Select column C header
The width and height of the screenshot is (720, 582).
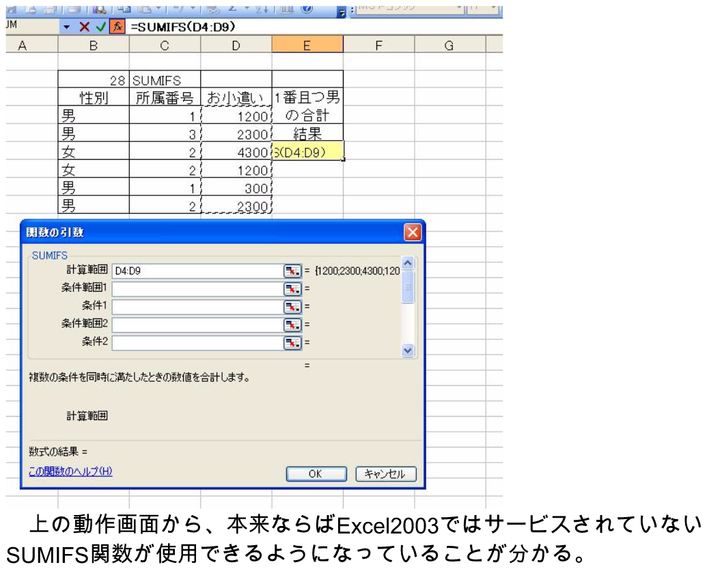[165, 45]
